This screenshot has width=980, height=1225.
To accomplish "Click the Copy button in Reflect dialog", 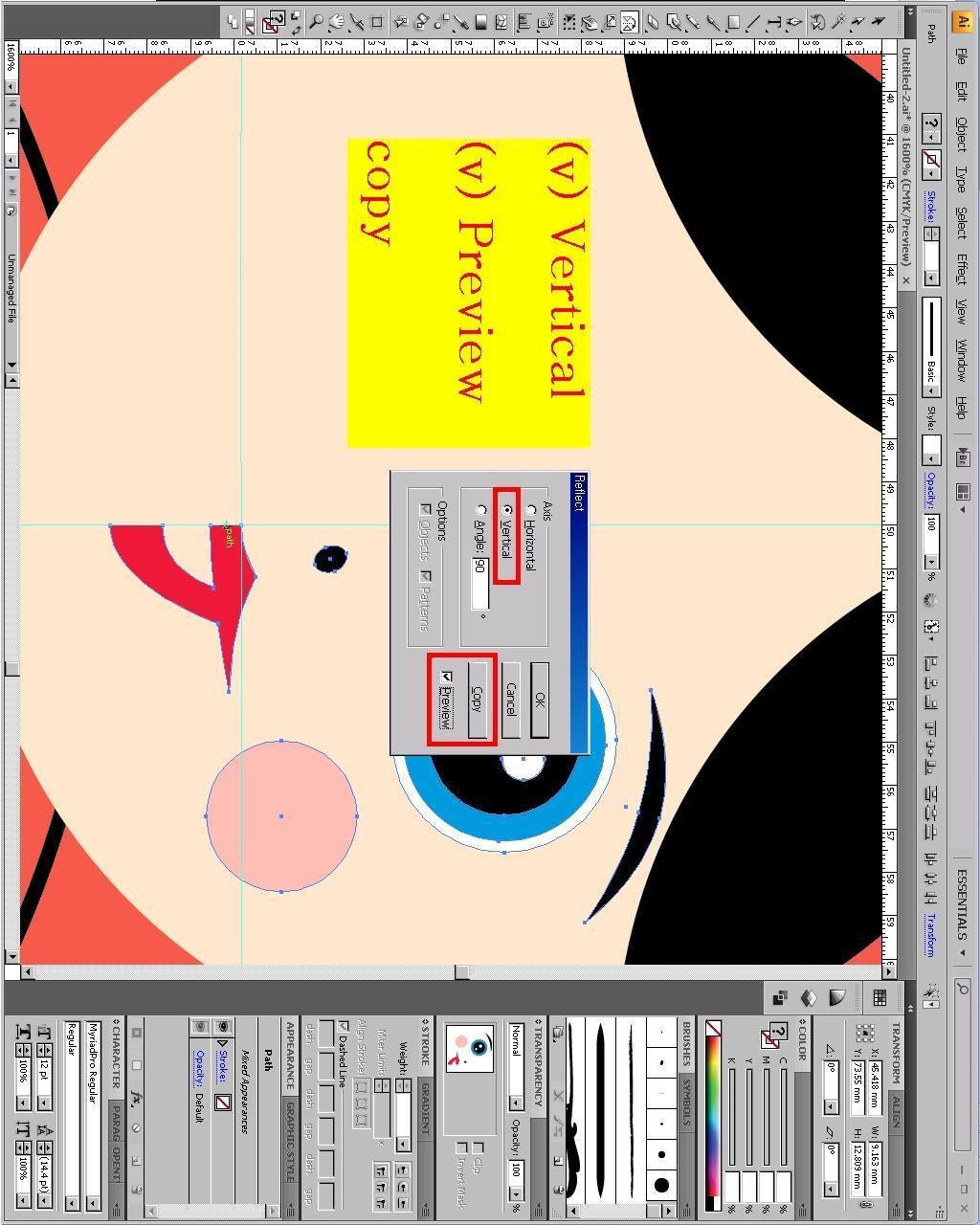I will coord(478,700).
